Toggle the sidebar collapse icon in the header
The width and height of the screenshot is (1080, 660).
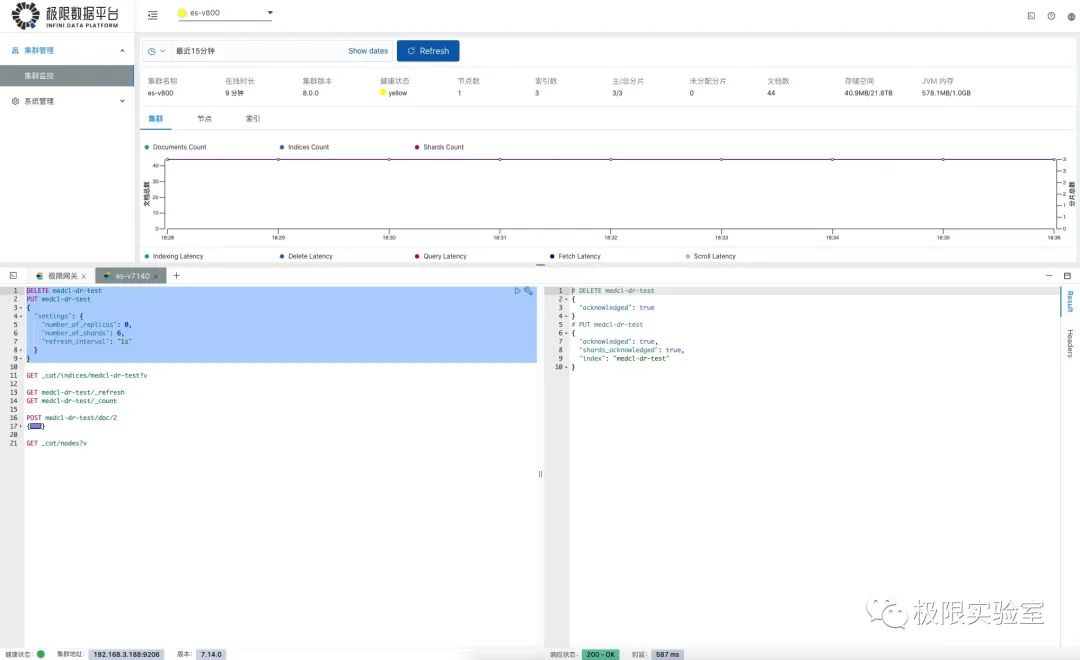click(153, 14)
